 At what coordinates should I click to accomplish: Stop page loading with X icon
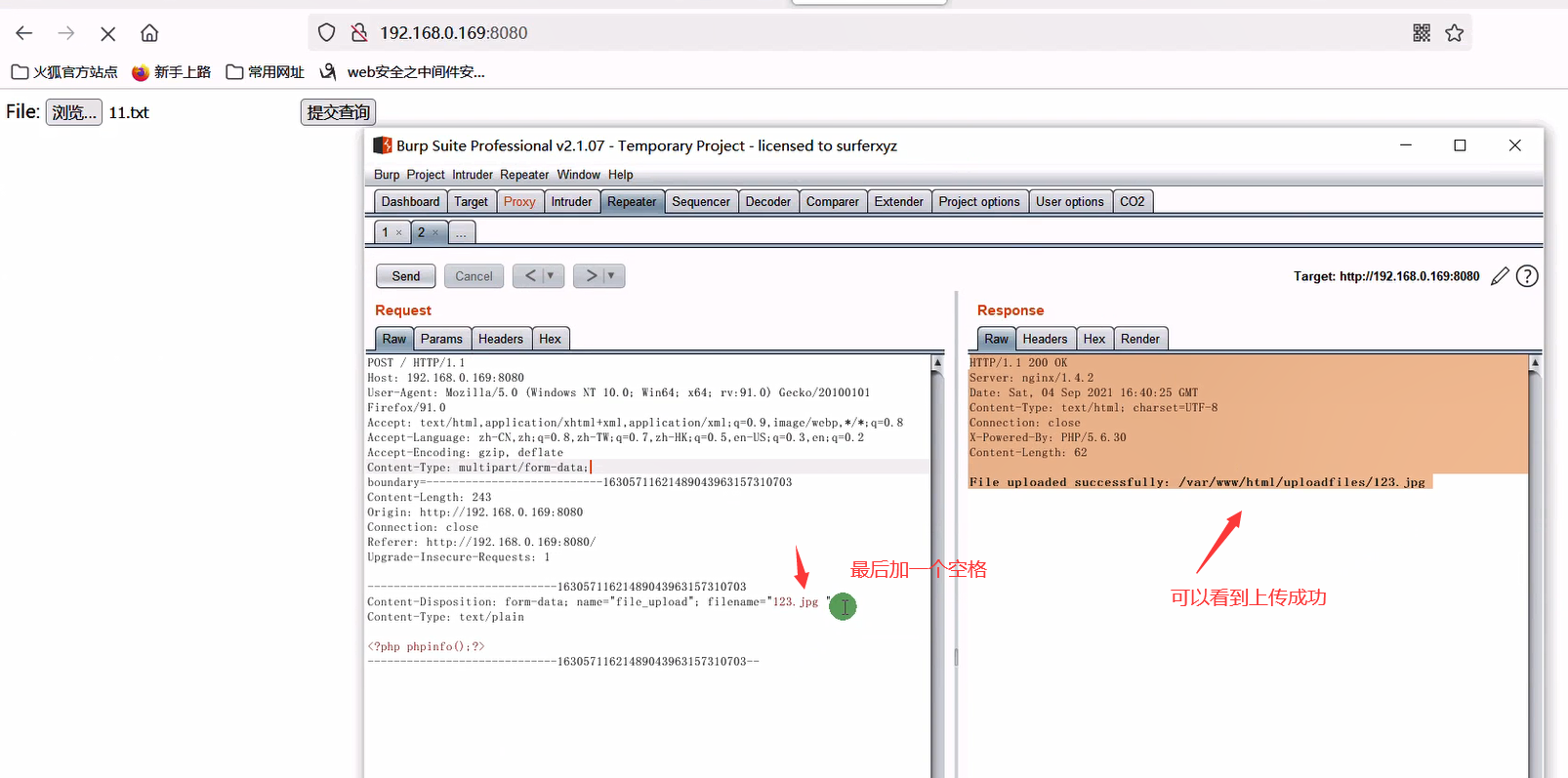108,33
